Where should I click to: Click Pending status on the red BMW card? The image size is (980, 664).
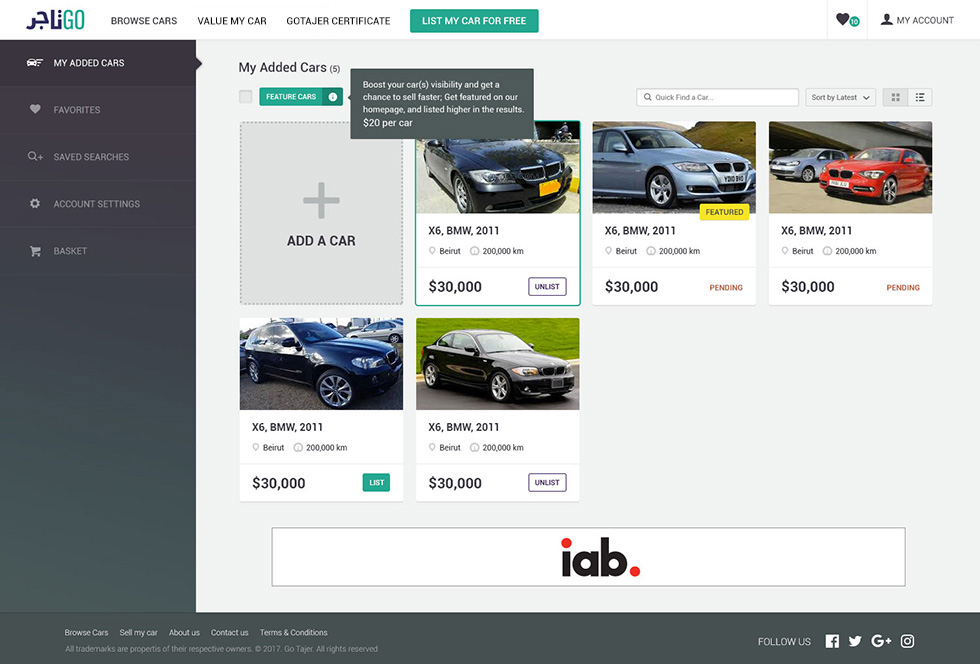click(903, 288)
